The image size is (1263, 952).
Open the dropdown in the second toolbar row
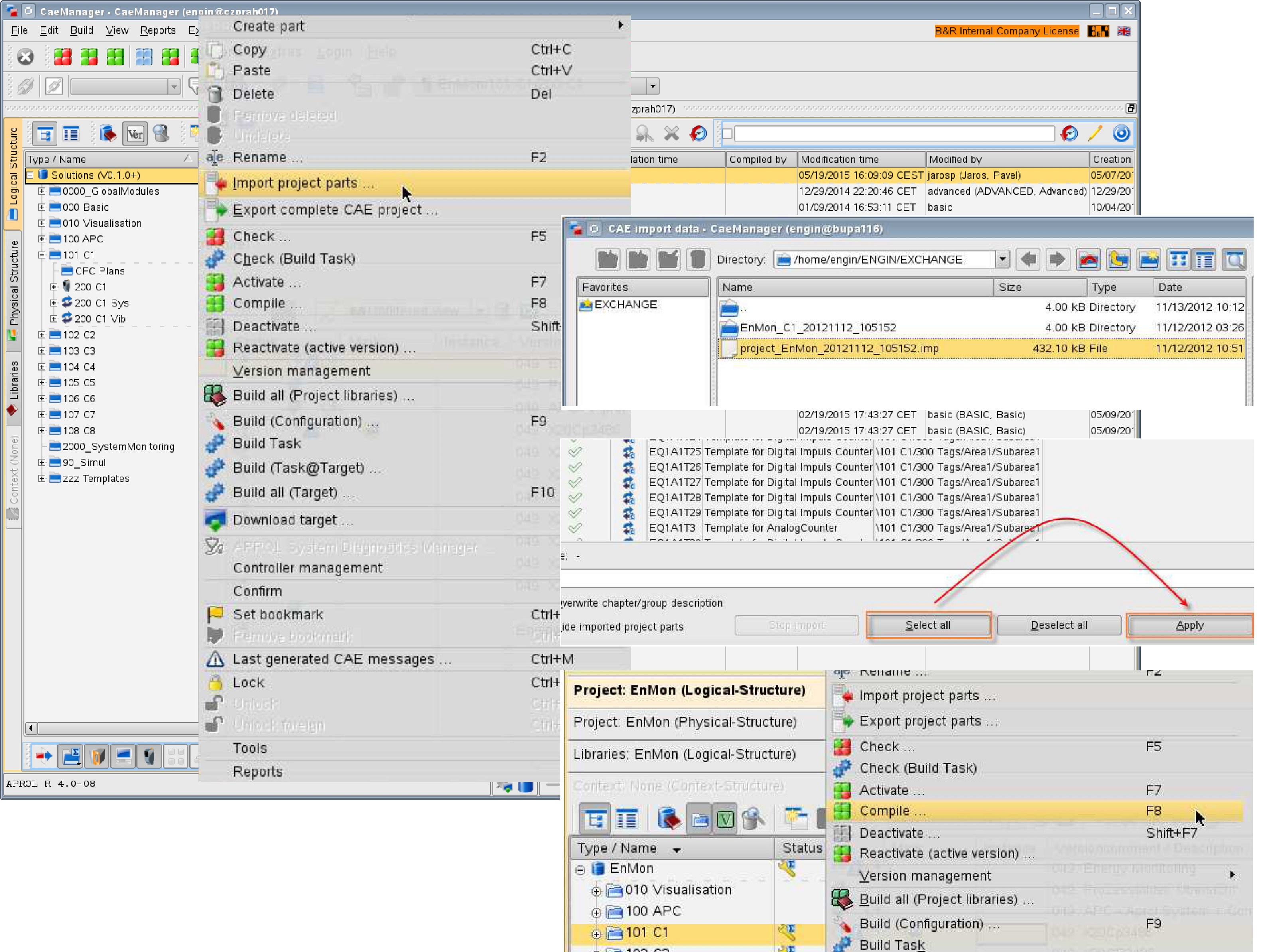click(173, 86)
